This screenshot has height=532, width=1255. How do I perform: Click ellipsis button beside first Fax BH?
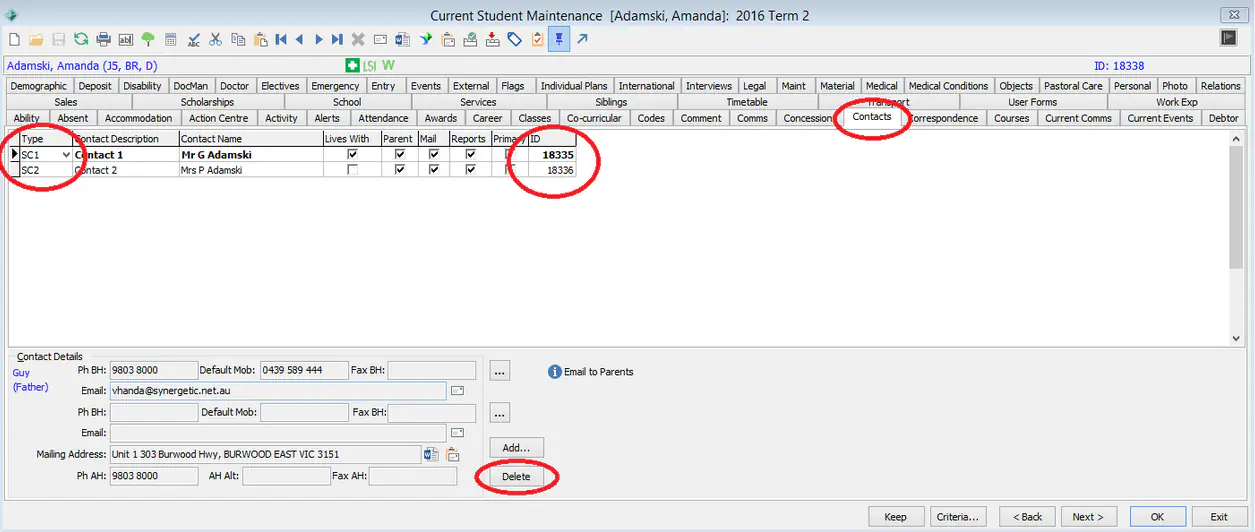click(x=501, y=371)
